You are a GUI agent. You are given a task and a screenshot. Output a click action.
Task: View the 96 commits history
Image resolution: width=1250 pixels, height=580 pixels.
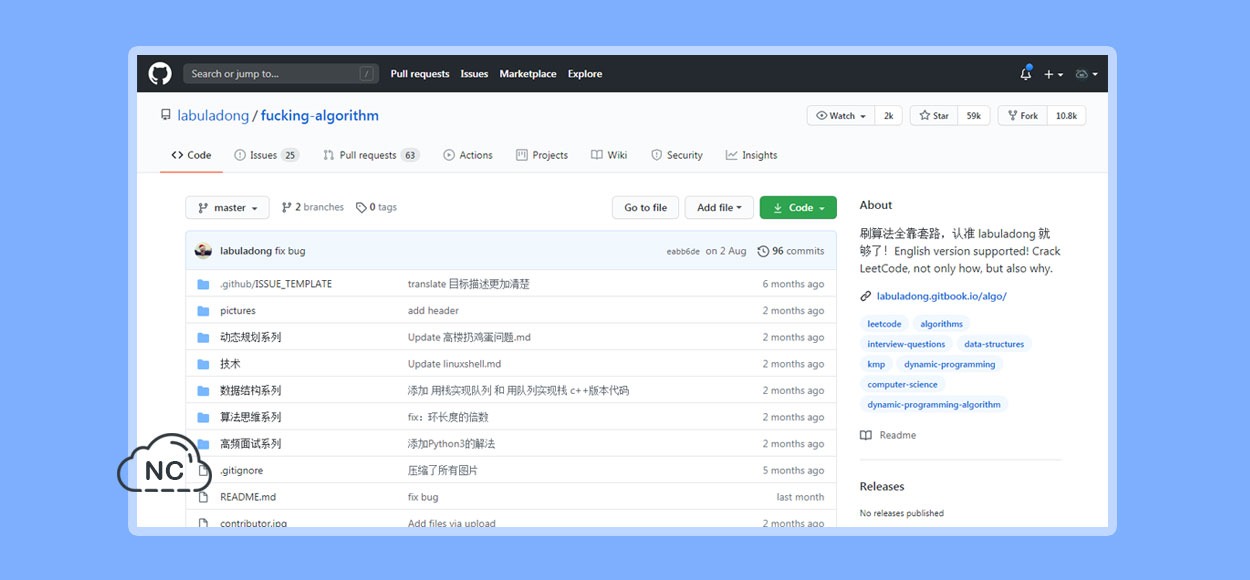click(x=791, y=251)
